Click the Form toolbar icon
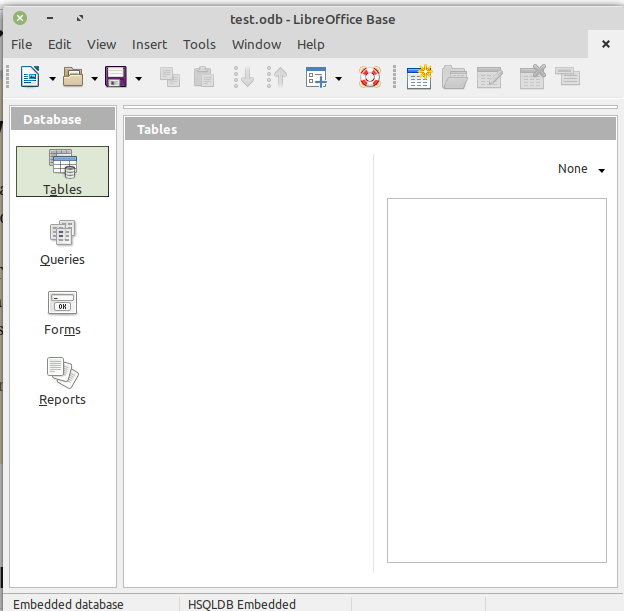The width and height of the screenshot is (624, 611). 317,77
